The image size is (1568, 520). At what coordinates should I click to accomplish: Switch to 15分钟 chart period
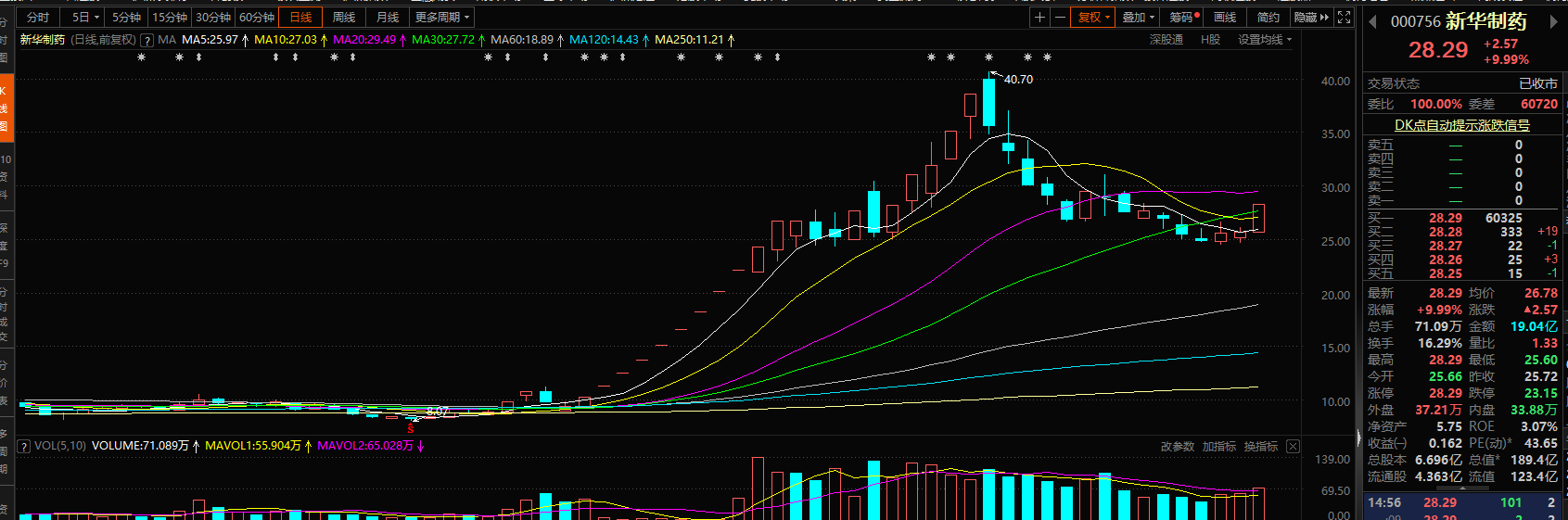170,18
